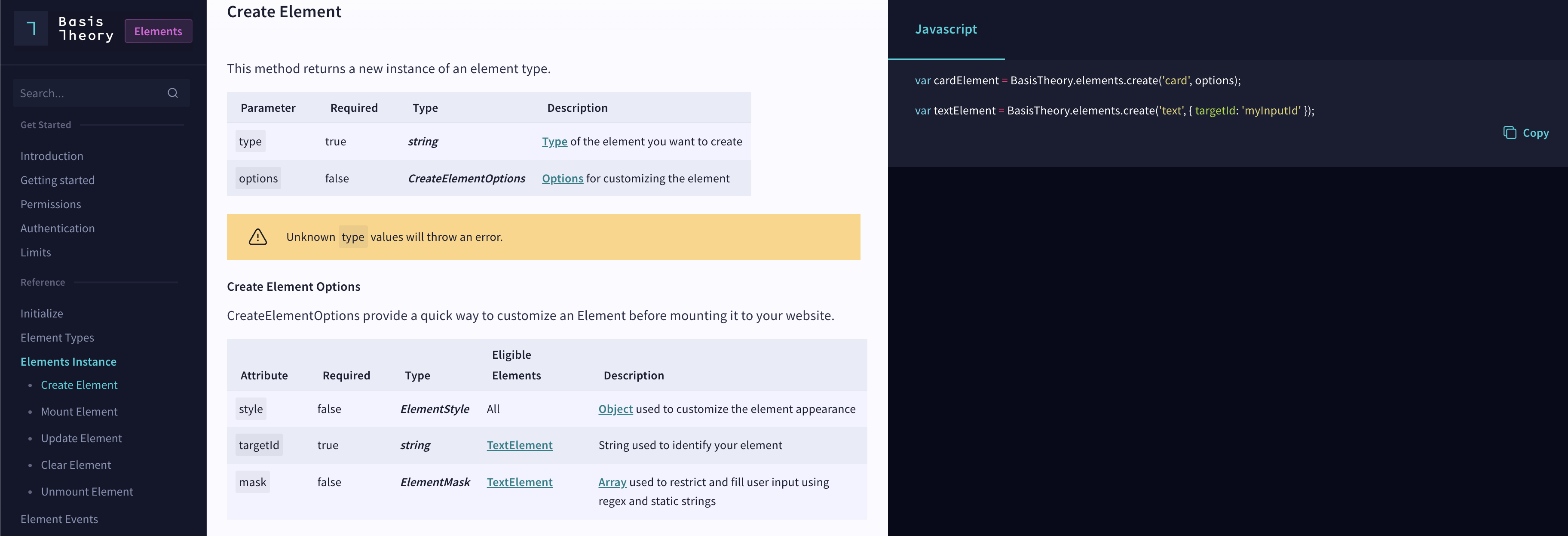This screenshot has height=536, width=1568.
Task: Follow the Array link in mask row
Action: pos(612,482)
